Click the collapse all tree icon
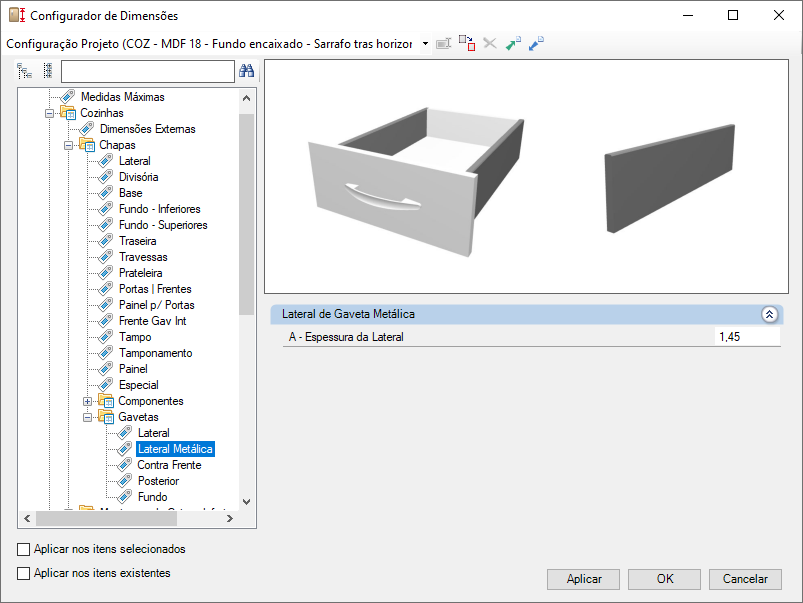Screen dimensions: 803x603 tap(48, 71)
